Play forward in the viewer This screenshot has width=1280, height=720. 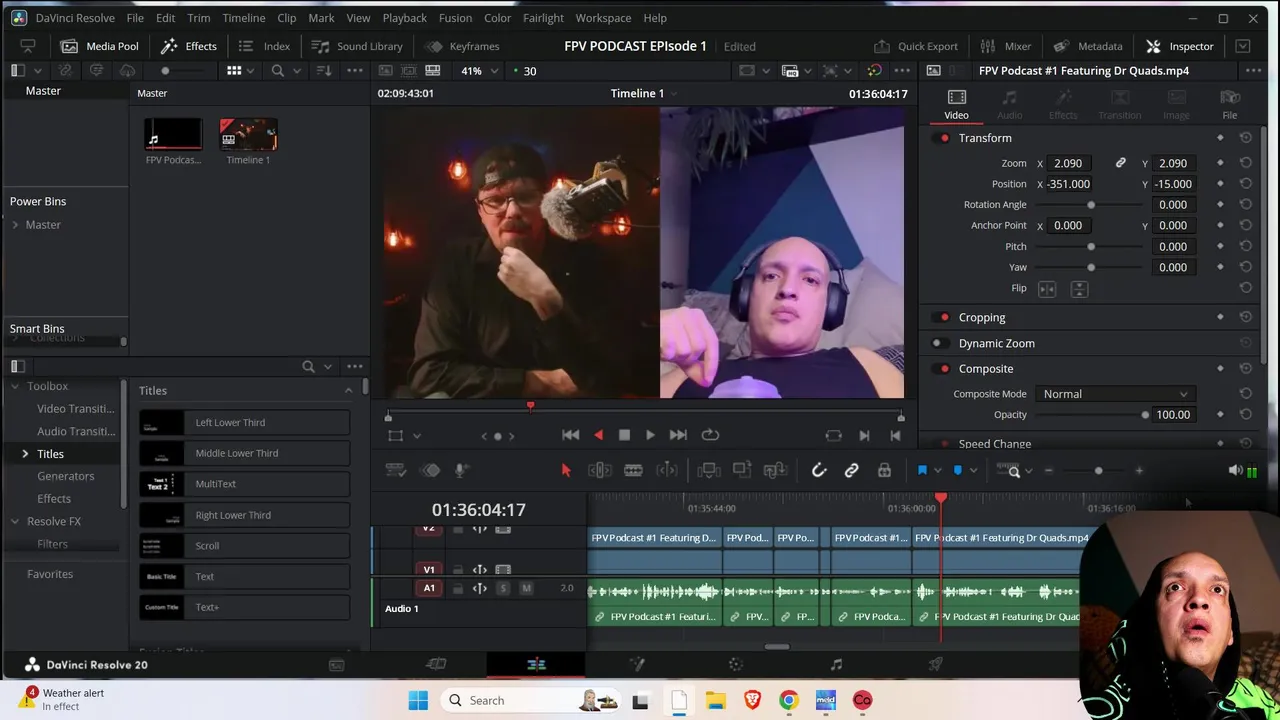coord(650,435)
